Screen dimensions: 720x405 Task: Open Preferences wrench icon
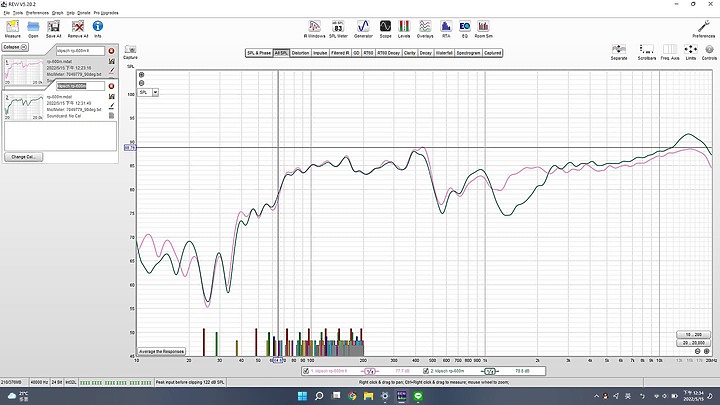pos(703,28)
